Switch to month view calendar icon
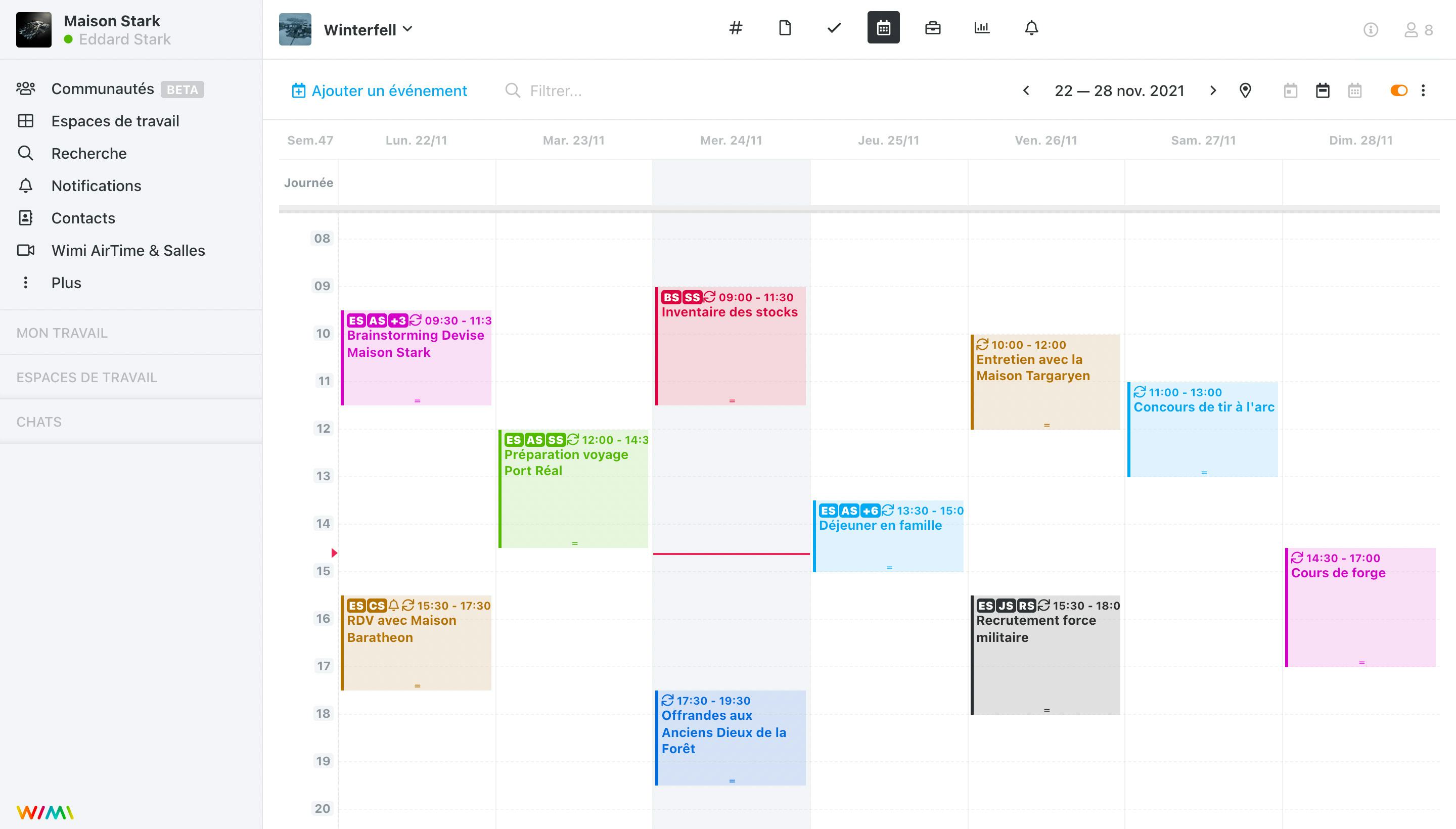Screen dimensions: 1456x829 tap(1355, 90)
